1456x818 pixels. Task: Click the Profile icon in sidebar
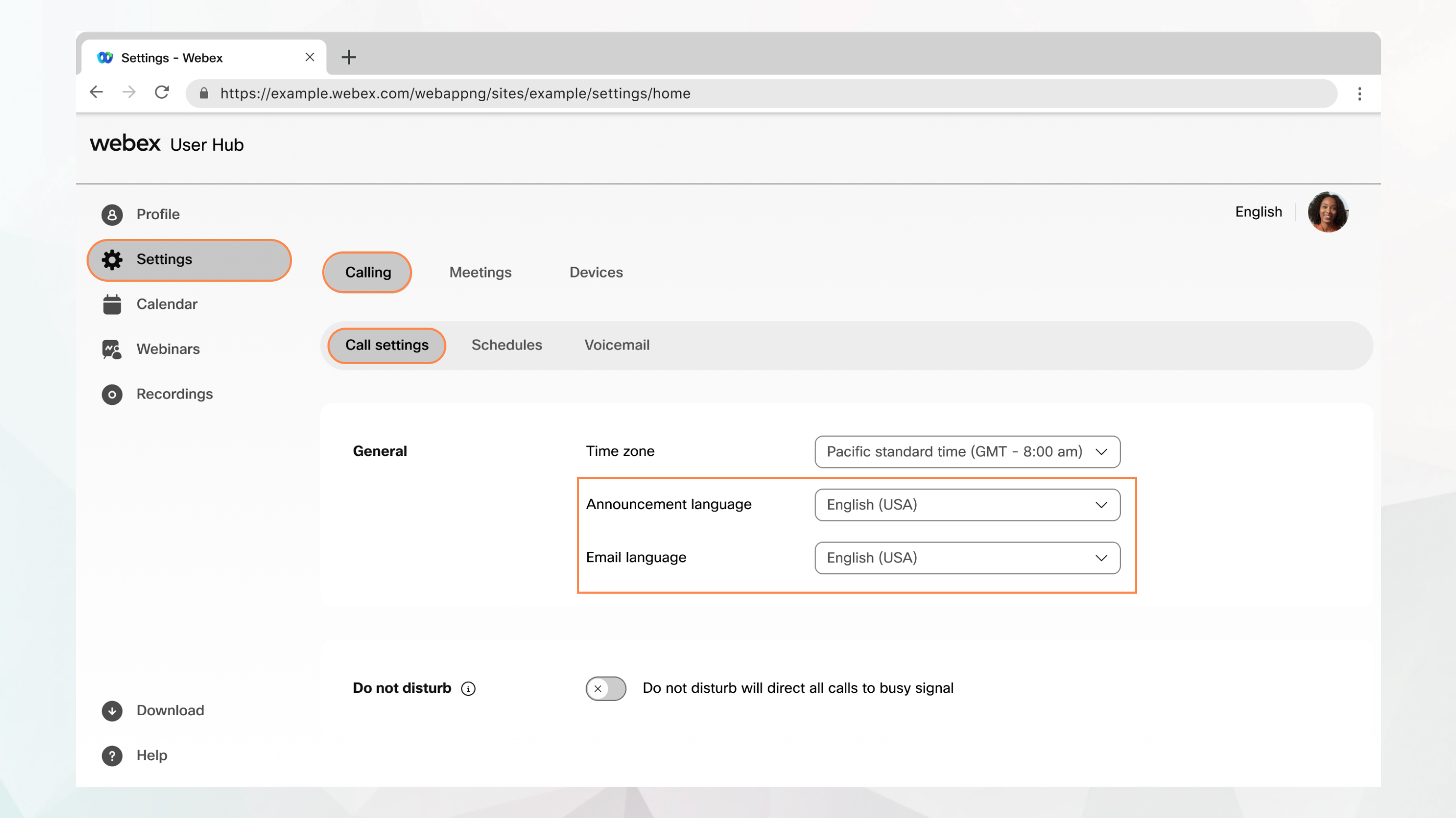tap(111, 213)
